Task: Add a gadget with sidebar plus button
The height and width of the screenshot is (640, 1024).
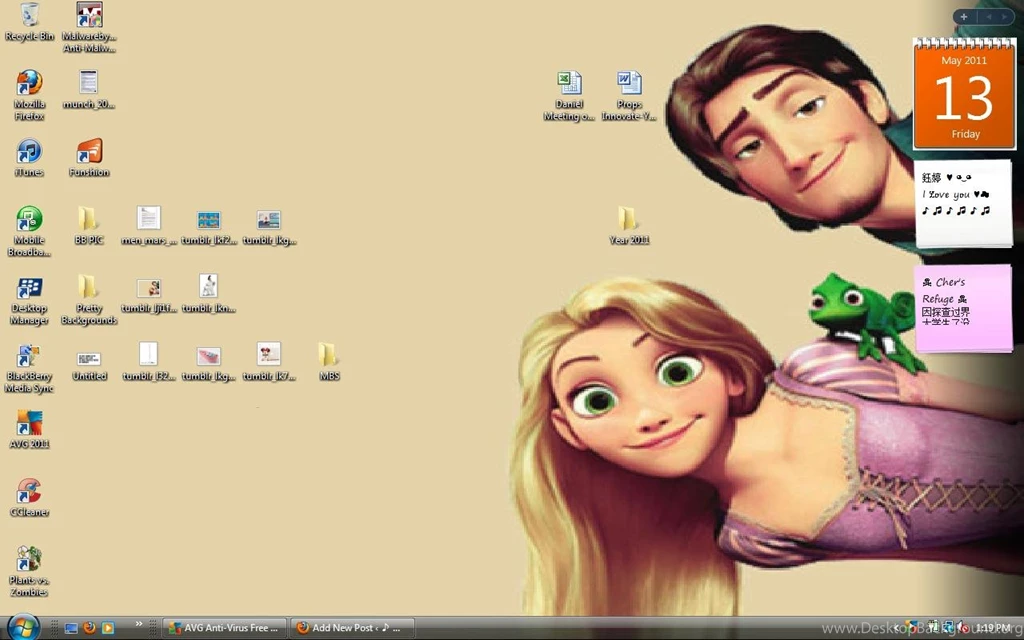Action: pos(963,17)
